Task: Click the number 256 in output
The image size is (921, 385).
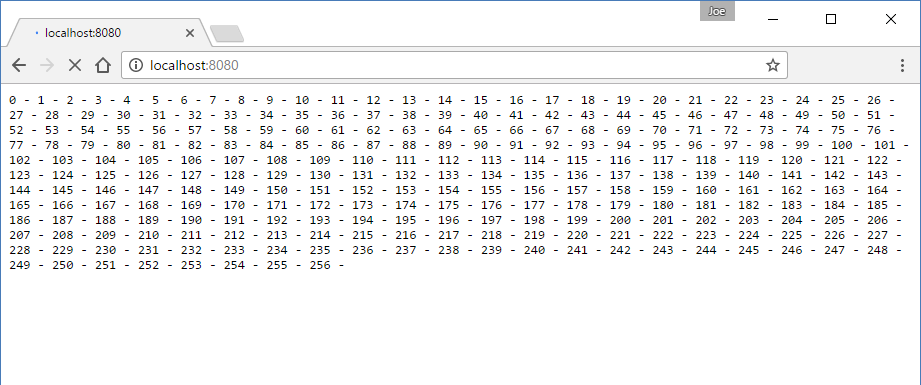Action: (x=320, y=265)
